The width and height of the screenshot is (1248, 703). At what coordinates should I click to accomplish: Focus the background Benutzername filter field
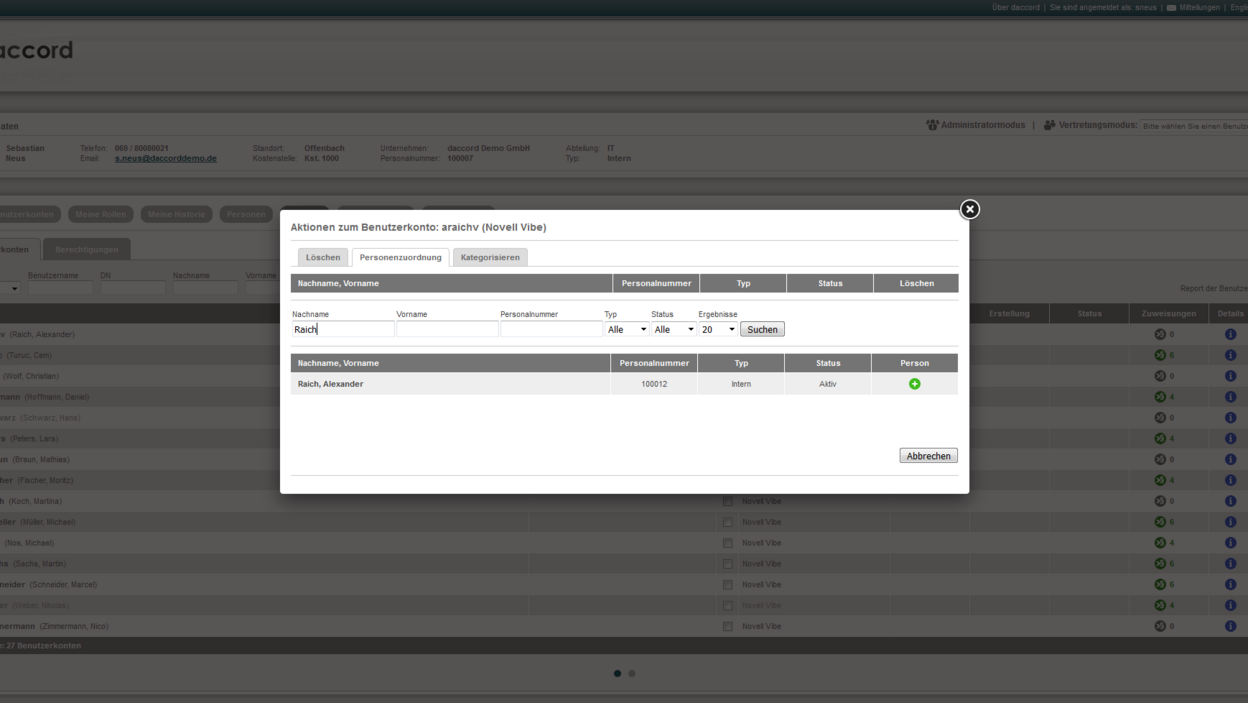(60, 288)
